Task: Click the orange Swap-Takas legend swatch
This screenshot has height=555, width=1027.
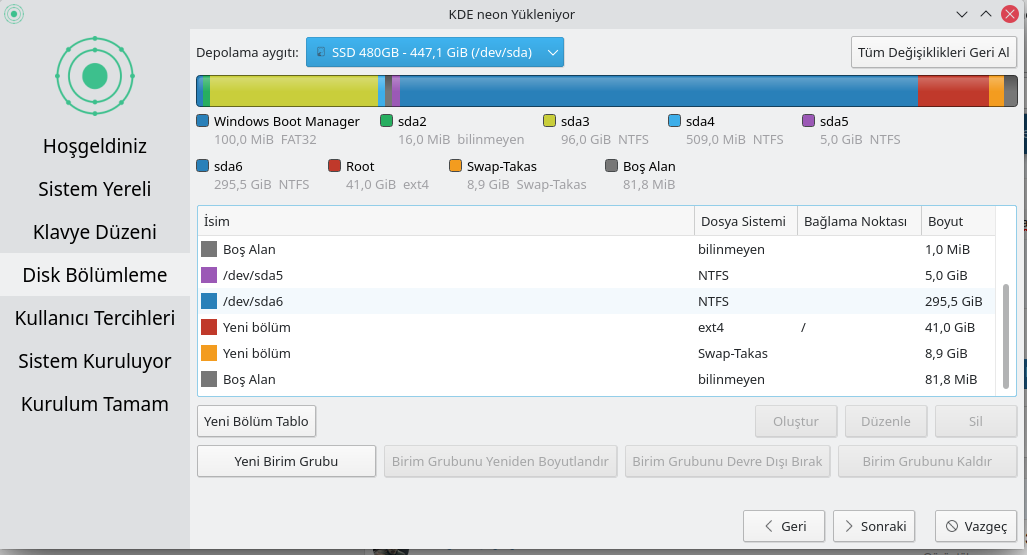Action: coord(456,166)
